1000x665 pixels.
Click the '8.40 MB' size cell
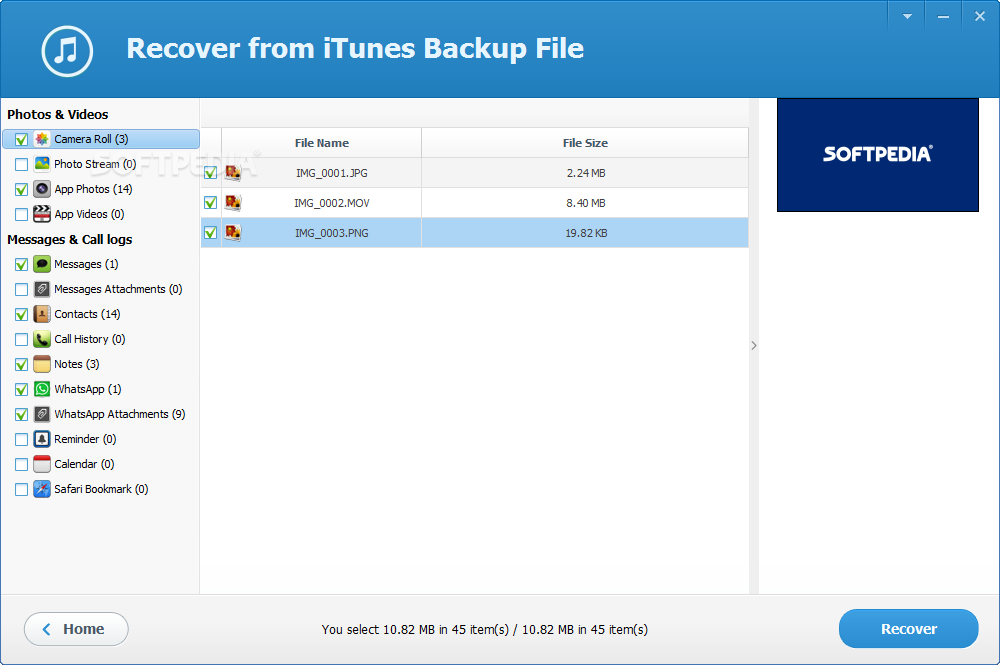(x=585, y=203)
